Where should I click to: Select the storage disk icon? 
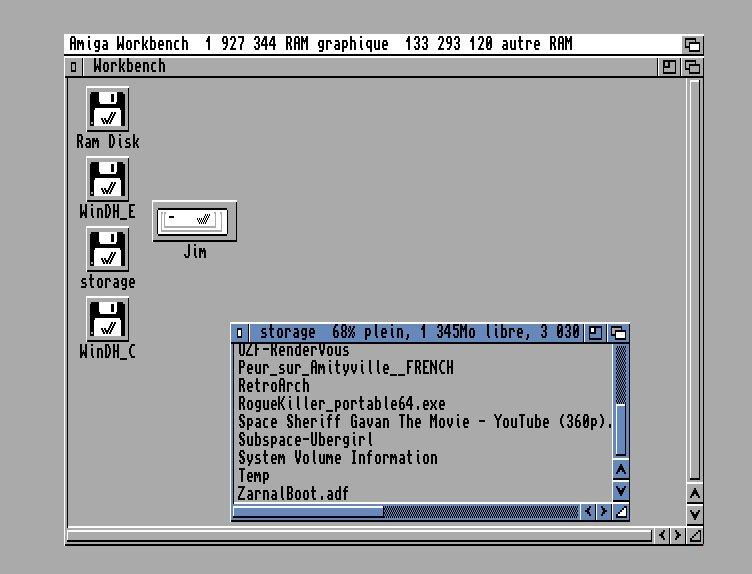pos(107,249)
